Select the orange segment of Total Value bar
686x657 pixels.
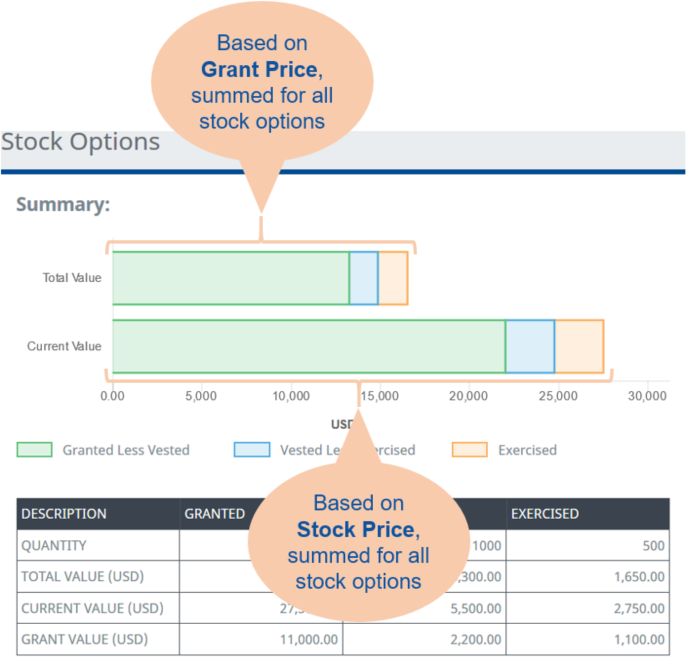(x=393, y=278)
